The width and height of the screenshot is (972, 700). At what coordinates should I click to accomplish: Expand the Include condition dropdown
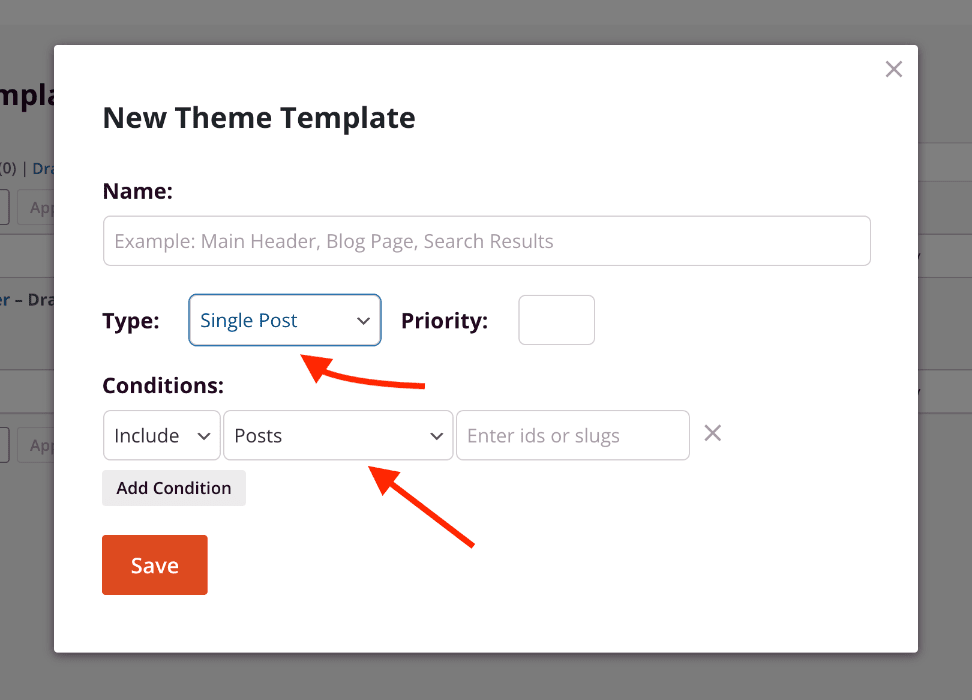point(161,435)
